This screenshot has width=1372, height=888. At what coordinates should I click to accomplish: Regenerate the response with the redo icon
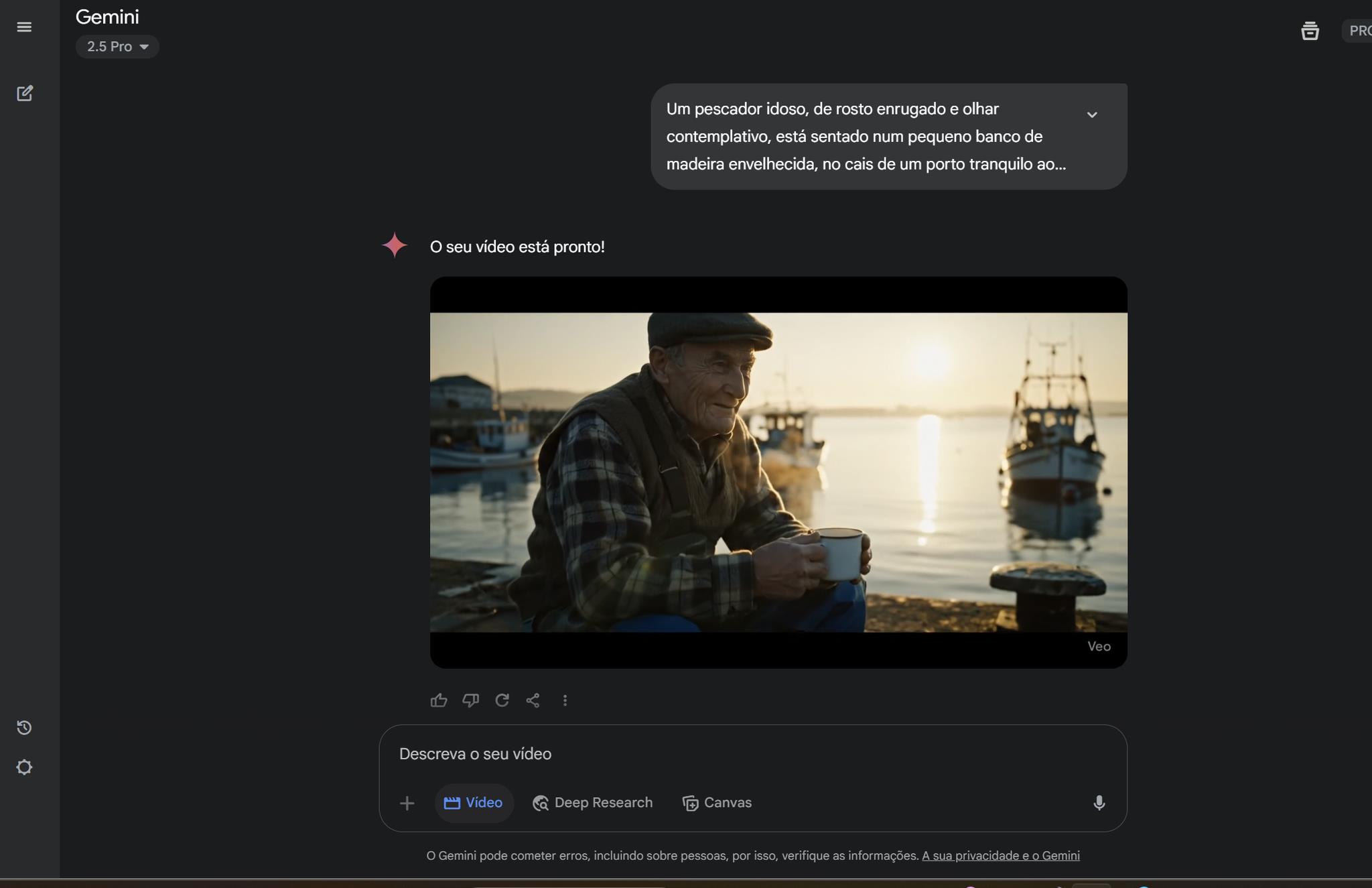point(502,700)
